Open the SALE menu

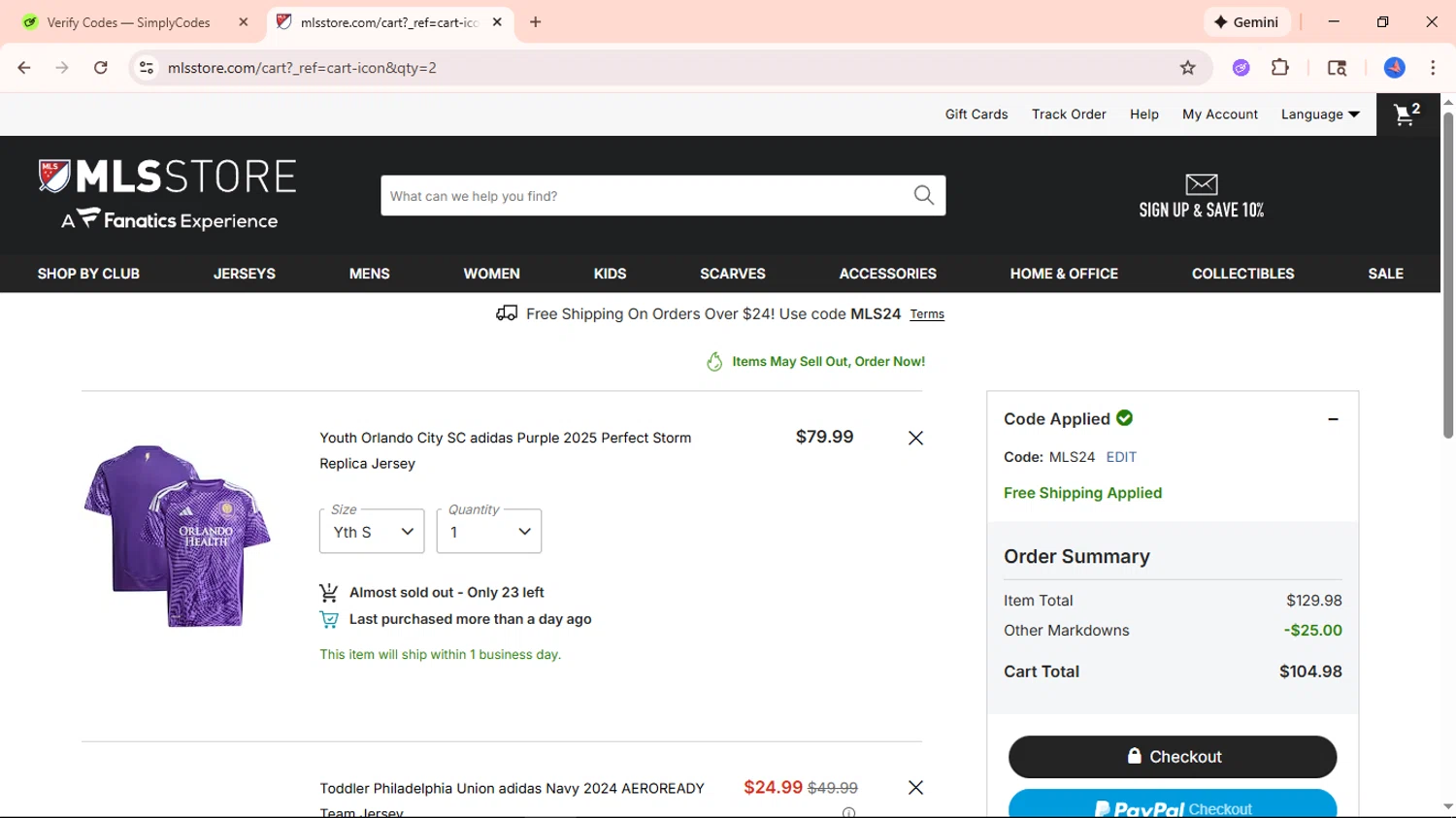tap(1386, 274)
